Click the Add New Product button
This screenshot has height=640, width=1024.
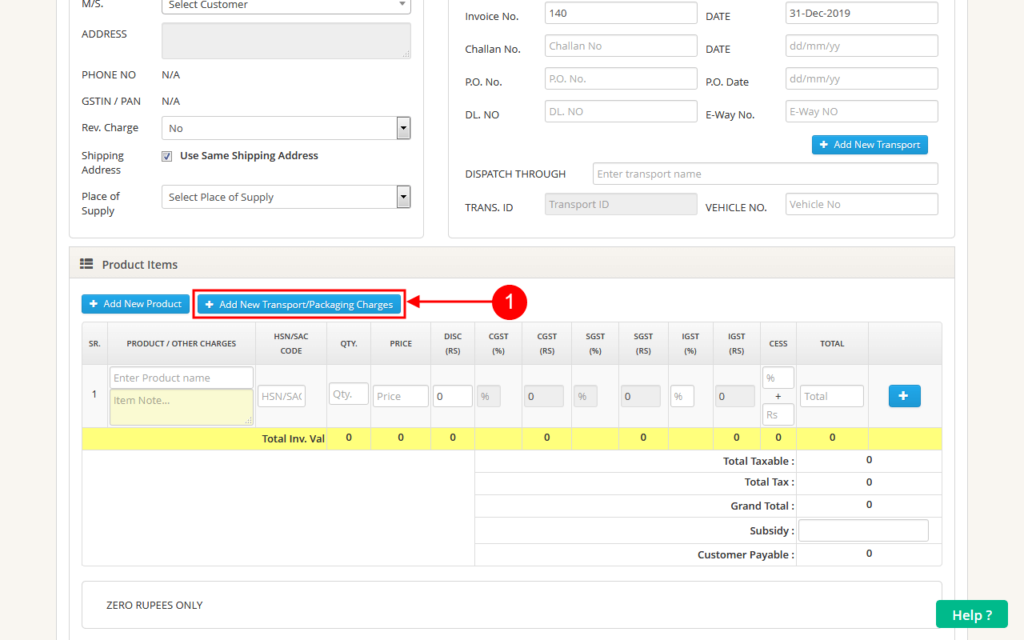click(x=135, y=304)
